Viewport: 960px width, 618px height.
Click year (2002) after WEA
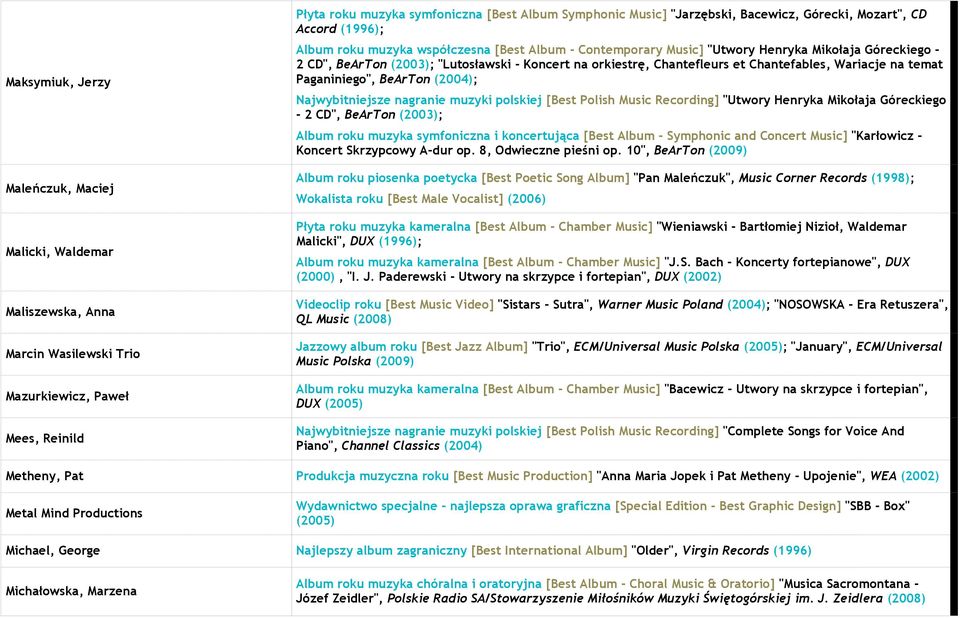click(920, 476)
